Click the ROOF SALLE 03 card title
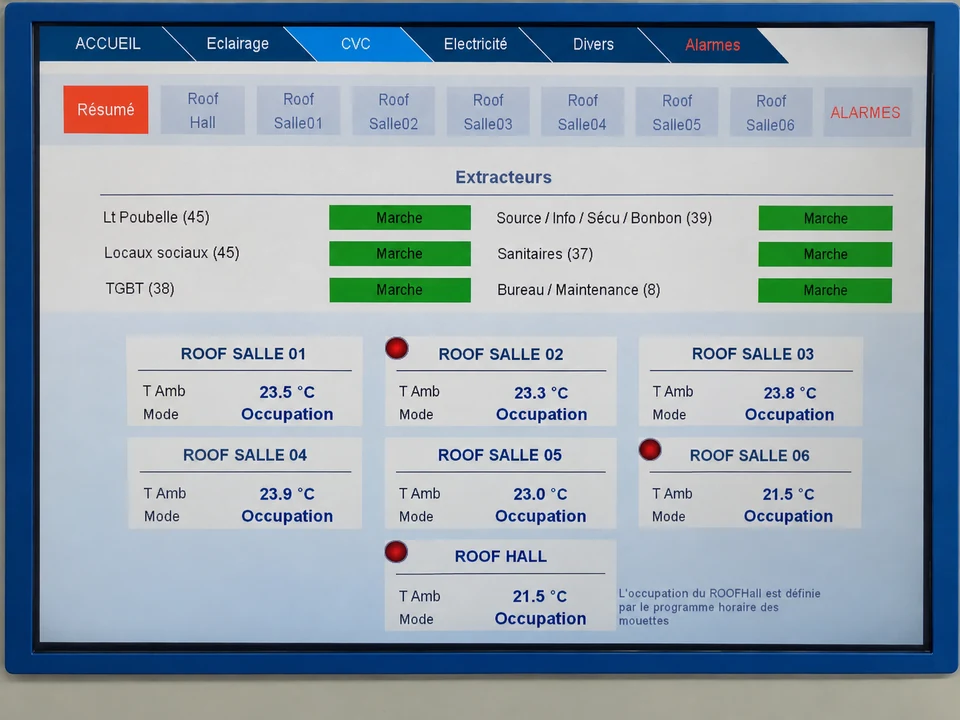Viewport: 960px width, 720px height. click(753, 354)
